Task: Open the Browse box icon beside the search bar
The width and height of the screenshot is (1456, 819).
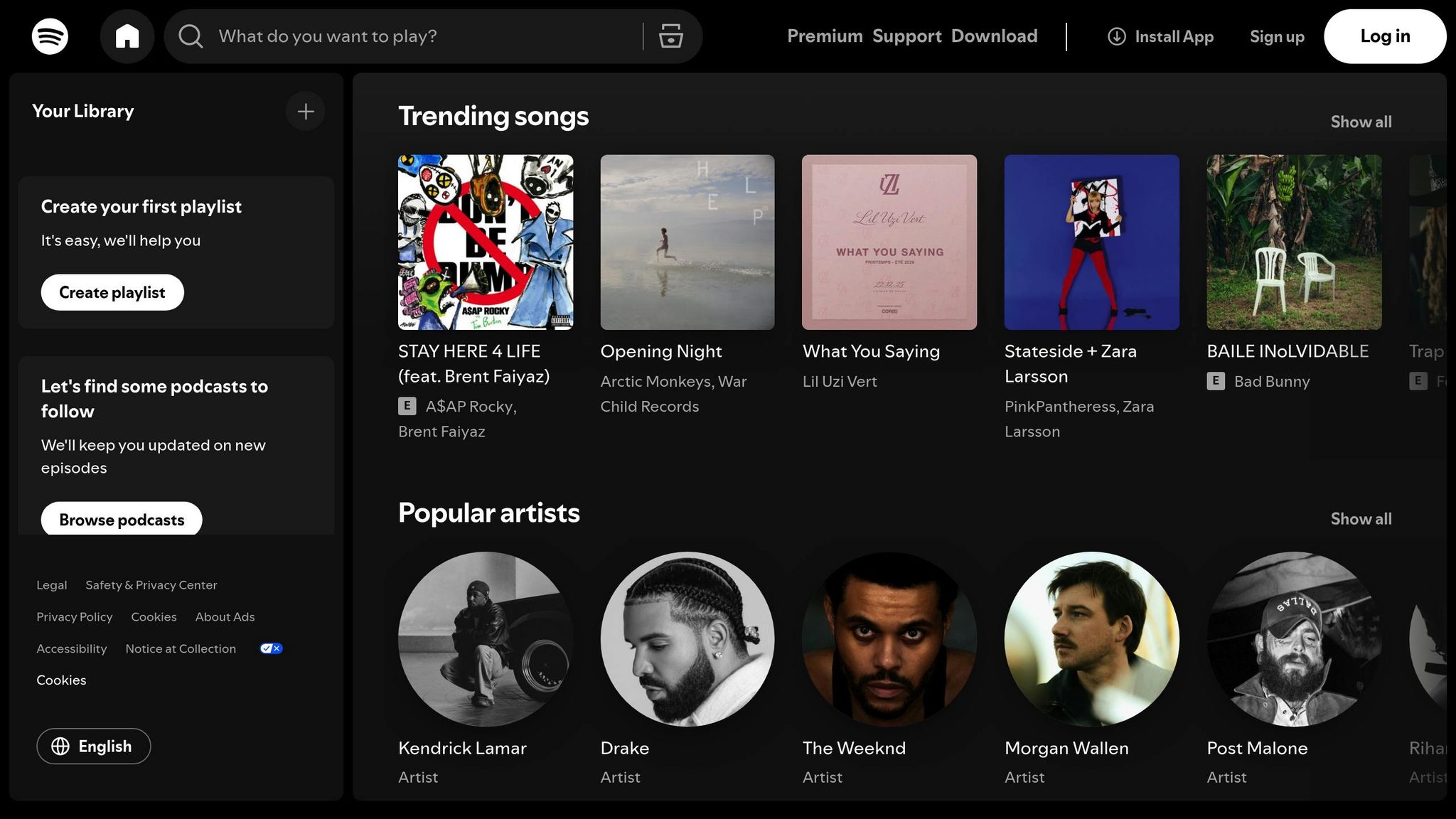Action: tap(669, 36)
